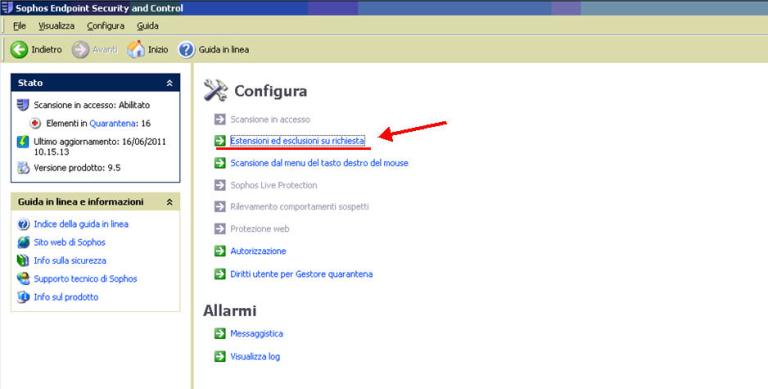768x389 pixels.
Task: Open the Guida menu
Action: pyautogui.click(x=147, y=25)
